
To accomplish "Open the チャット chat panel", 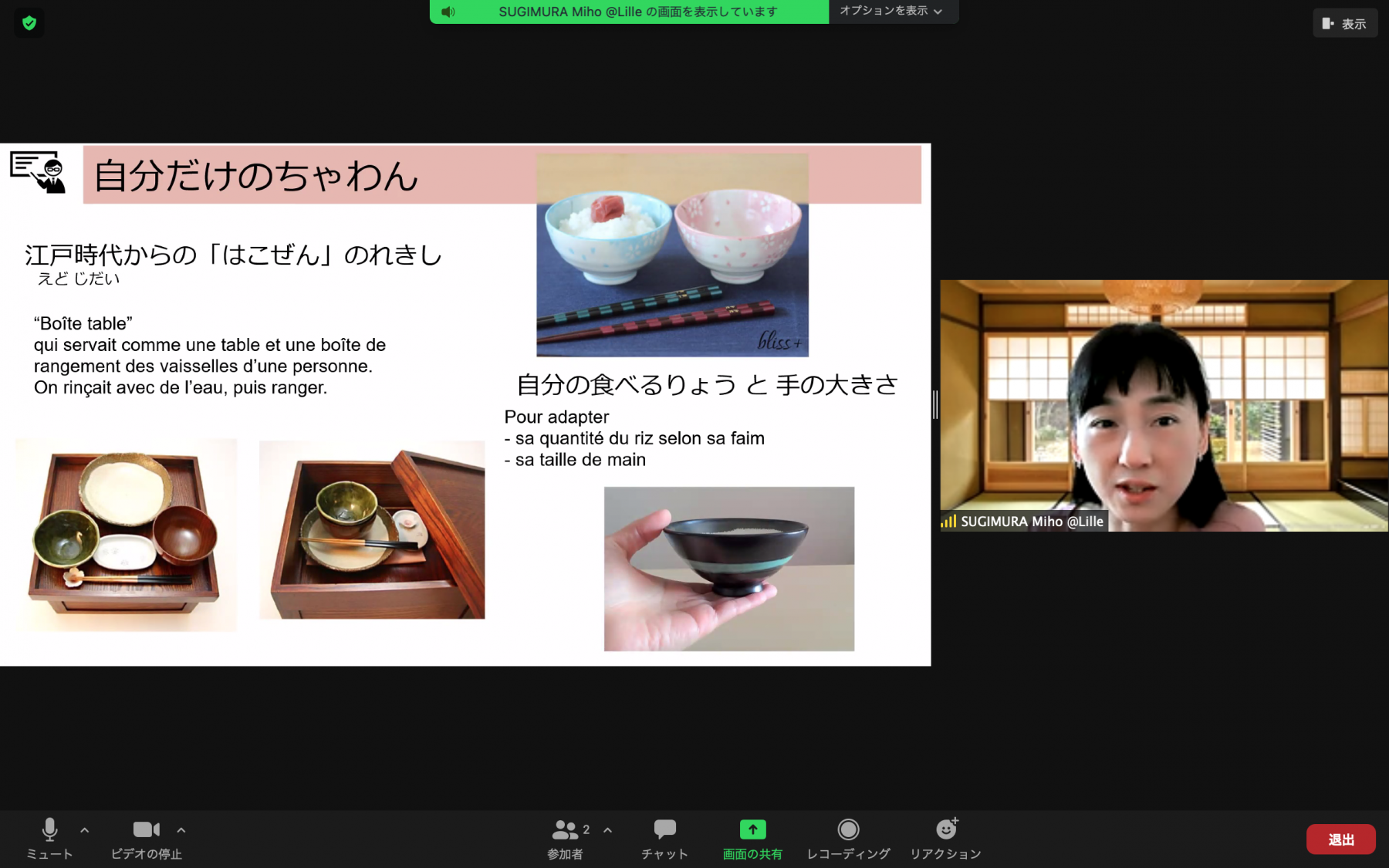I will tap(664, 839).
